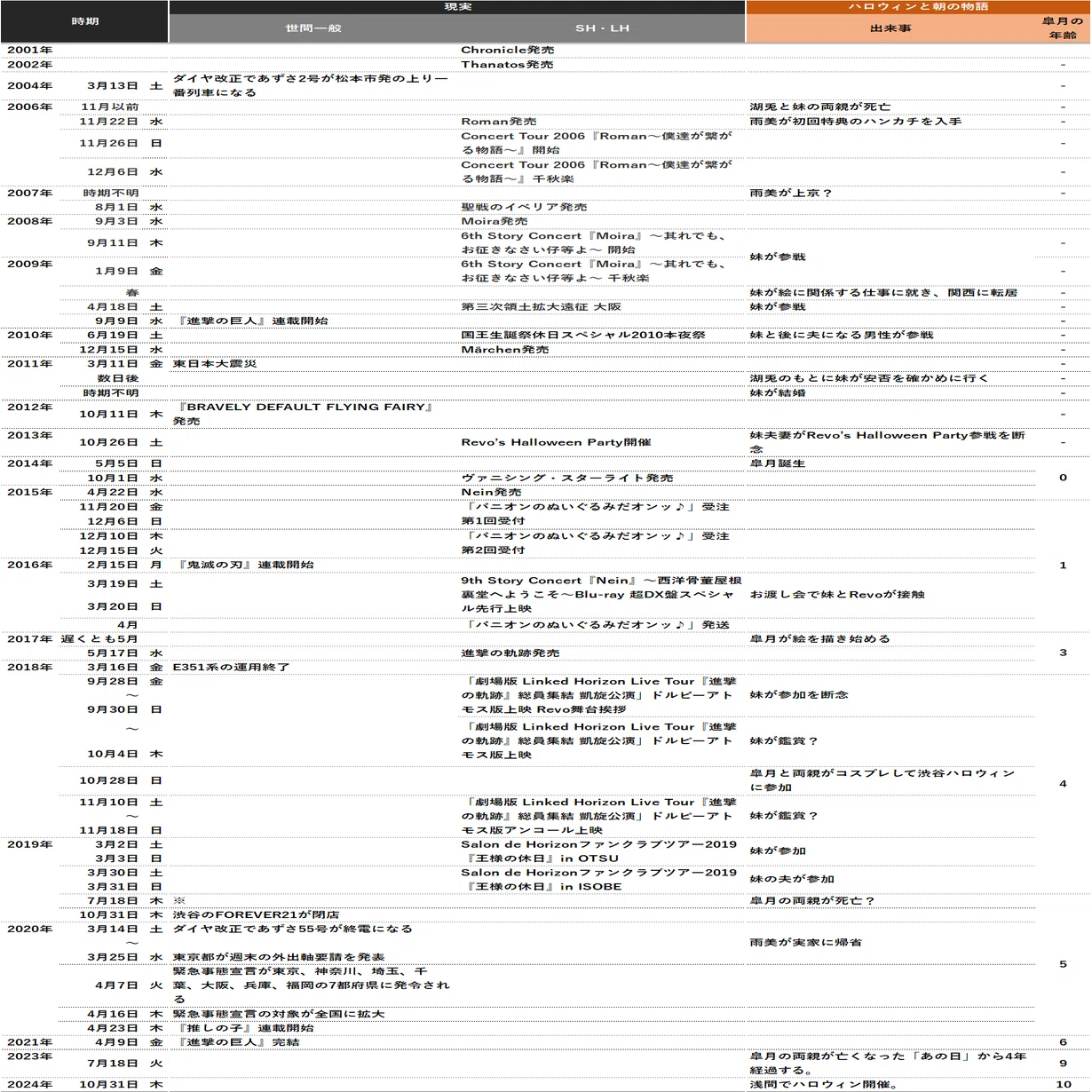
Task: Select the 2001年 year cell
Action: coord(30,51)
